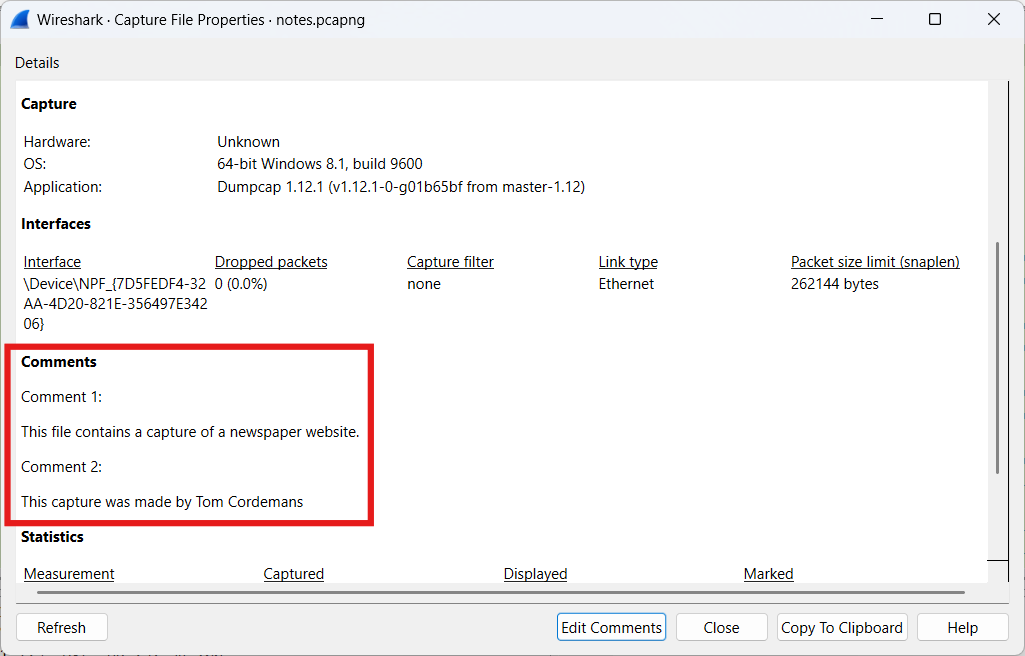The height and width of the screenshot is (656, 1025).
Task: Copy the capture details to clipboard
Action: (841, 627)
